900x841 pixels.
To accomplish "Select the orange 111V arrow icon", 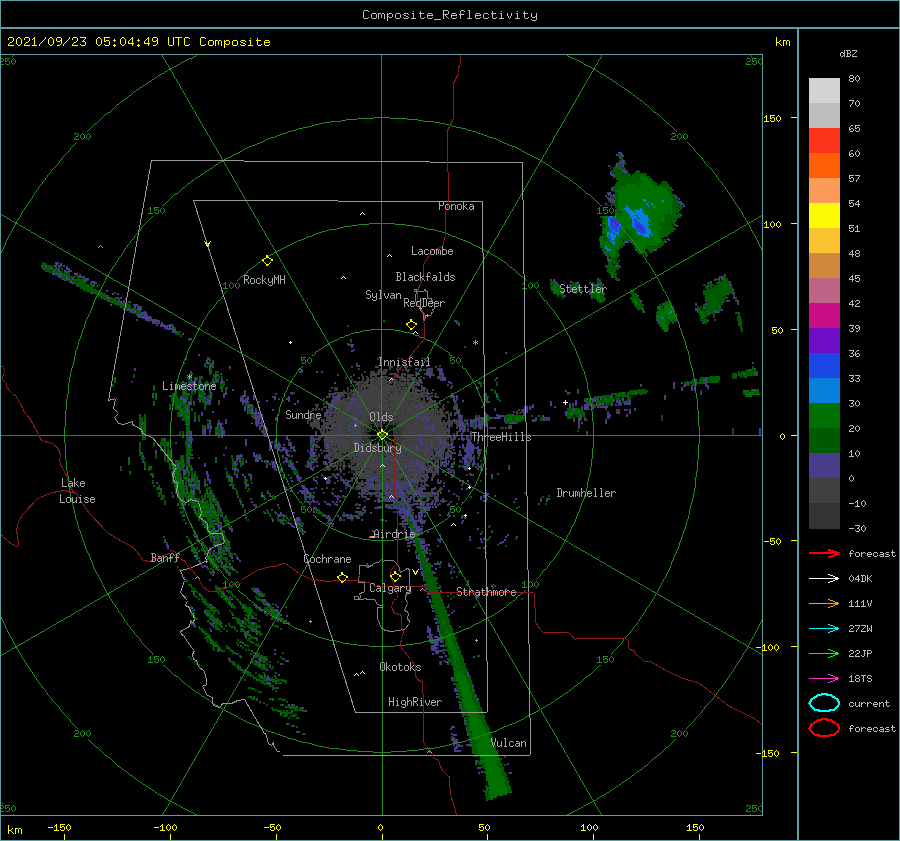I will tap(824, 603).
